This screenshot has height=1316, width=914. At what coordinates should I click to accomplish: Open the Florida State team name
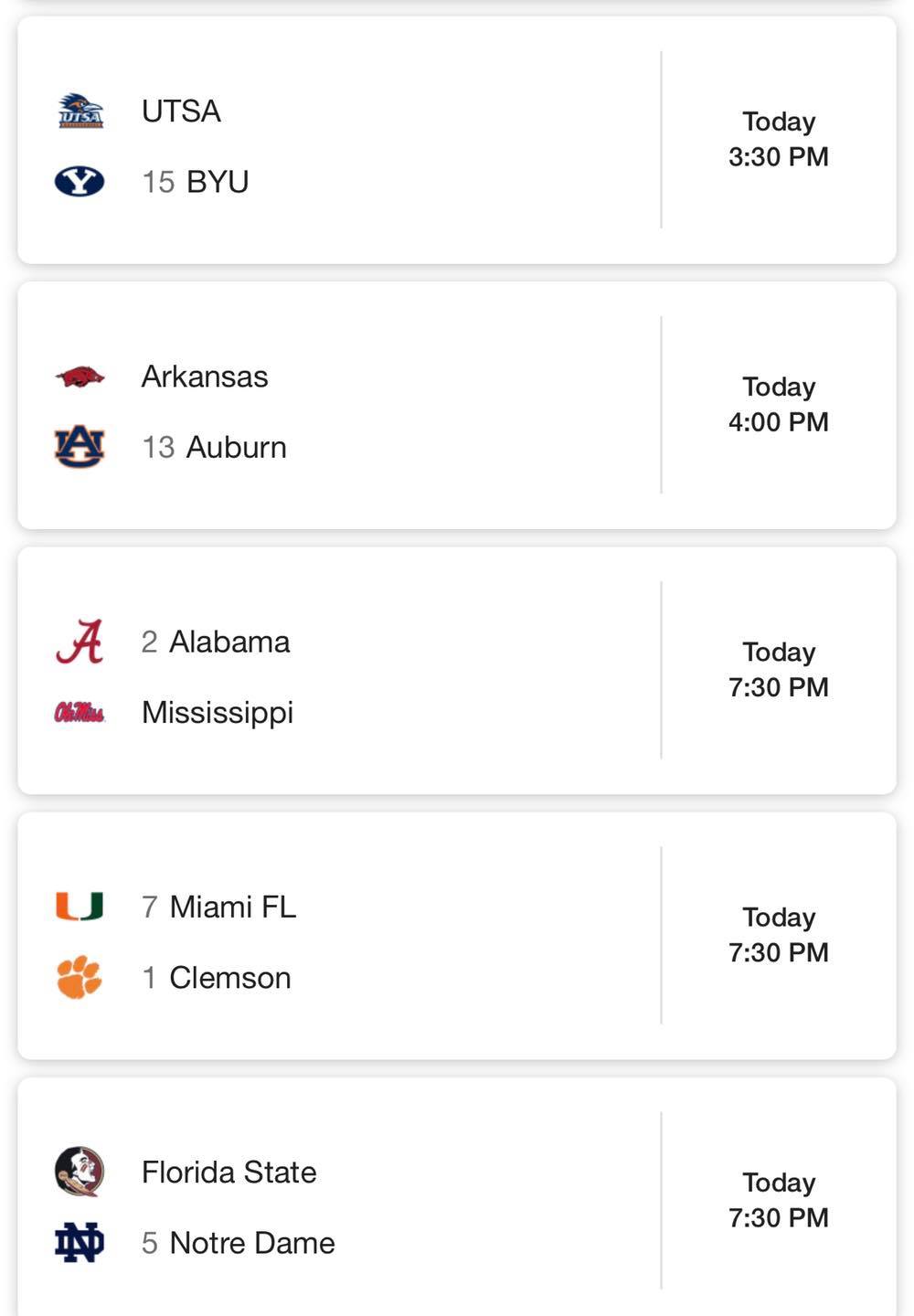(229, 1172)
